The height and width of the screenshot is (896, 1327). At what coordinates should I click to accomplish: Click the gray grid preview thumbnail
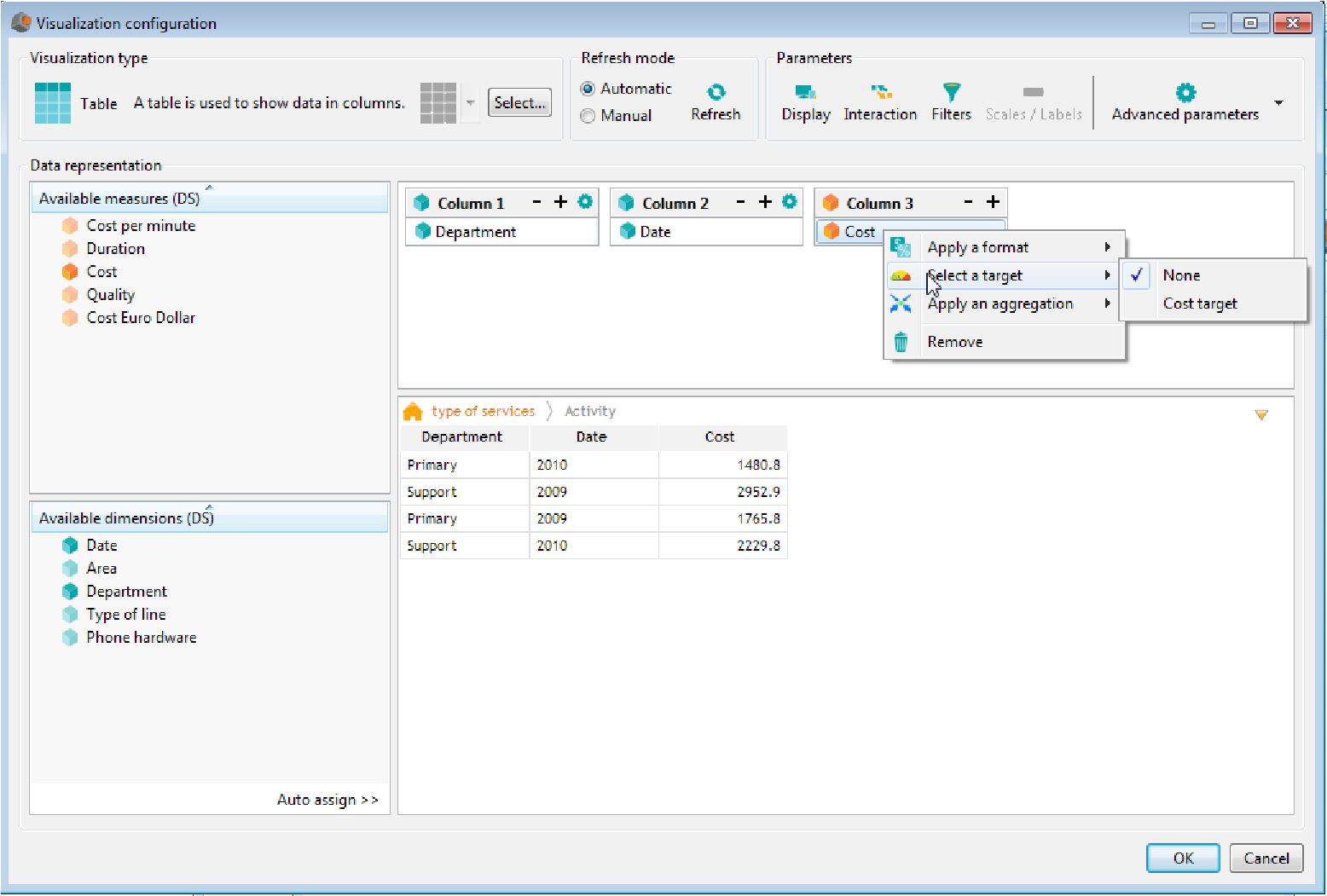coord(438,103)
